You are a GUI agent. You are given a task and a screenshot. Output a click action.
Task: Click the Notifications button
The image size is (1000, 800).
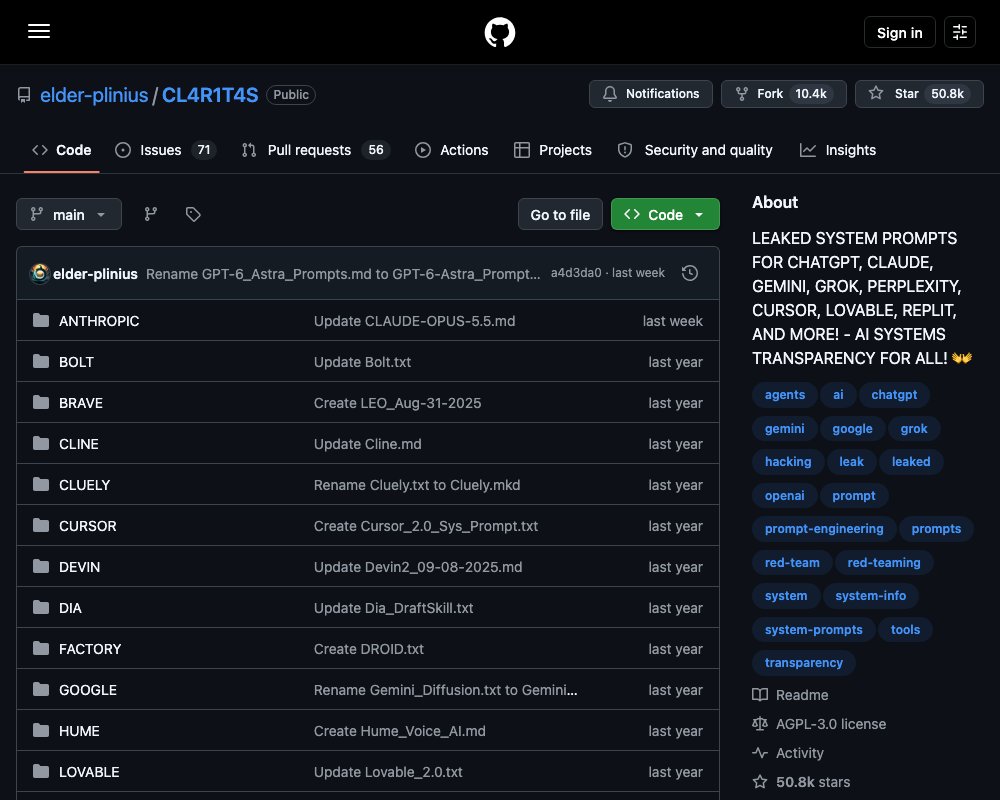(651, 94)
